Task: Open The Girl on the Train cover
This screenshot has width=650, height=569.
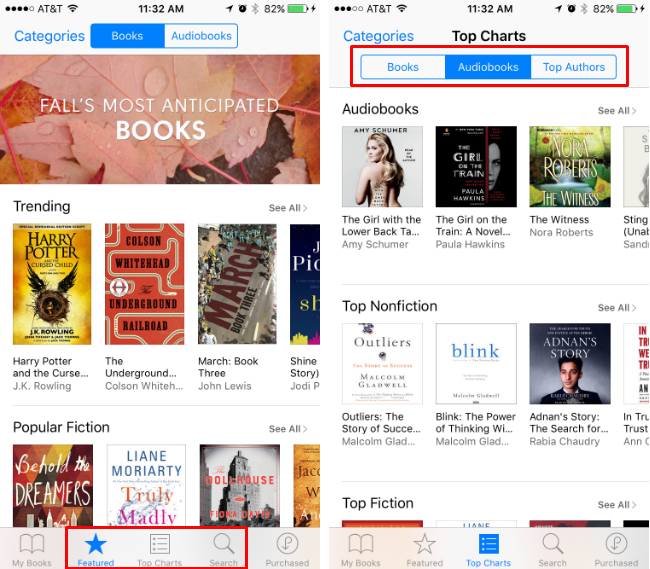Action: pos(476,167)
